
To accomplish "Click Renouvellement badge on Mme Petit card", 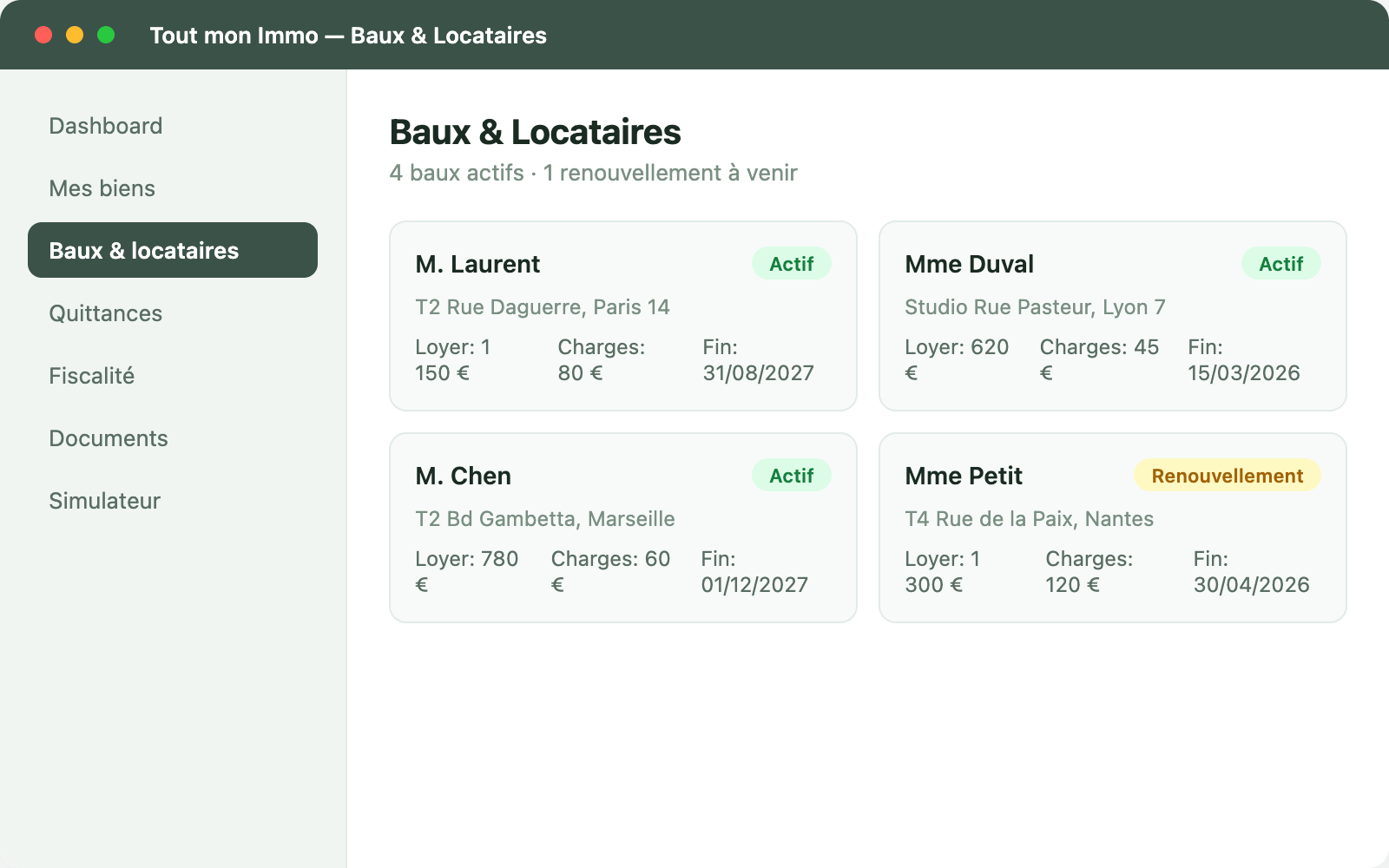I will 1228,476.
